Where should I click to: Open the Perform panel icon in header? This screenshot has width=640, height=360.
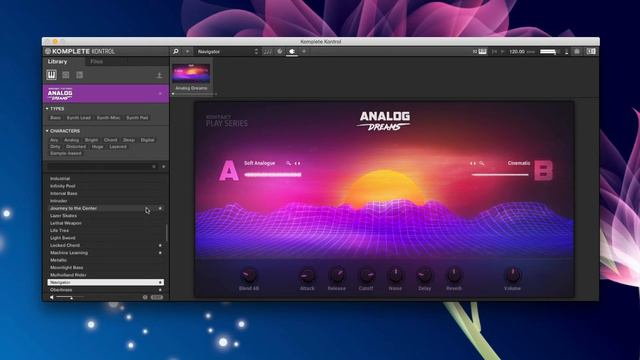pos(267,51)
